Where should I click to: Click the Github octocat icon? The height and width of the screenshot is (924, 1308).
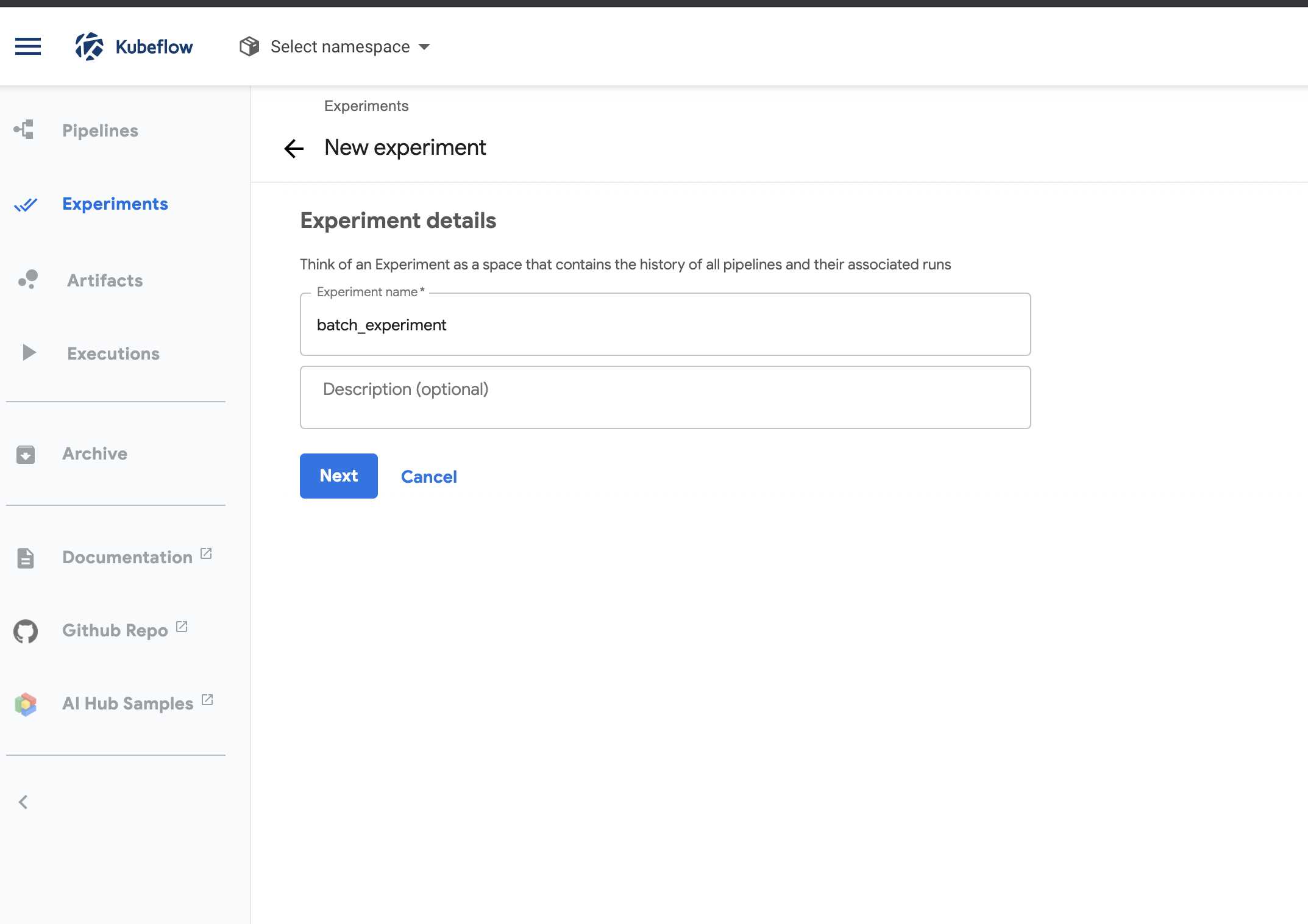26,631
